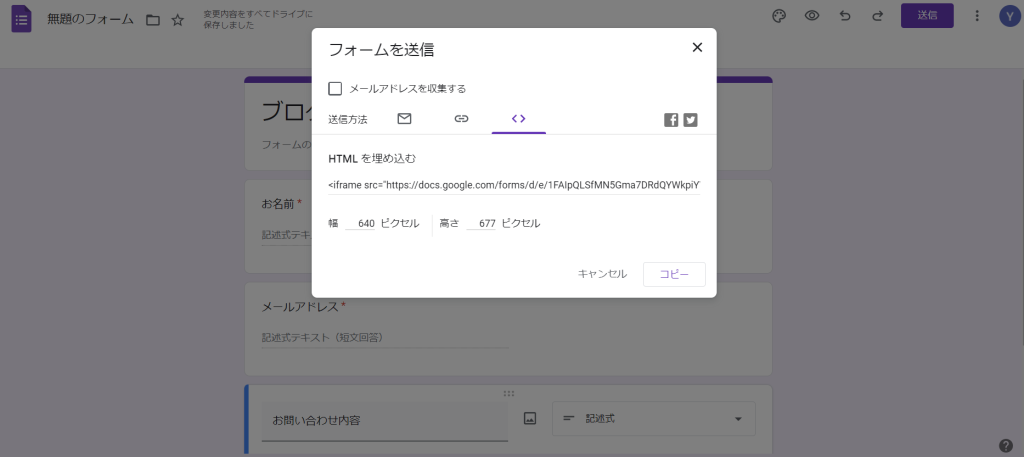The width and height of the screenshot is (1024, 457).
Task: Share the form via Facebook icon
Action: 671,120
